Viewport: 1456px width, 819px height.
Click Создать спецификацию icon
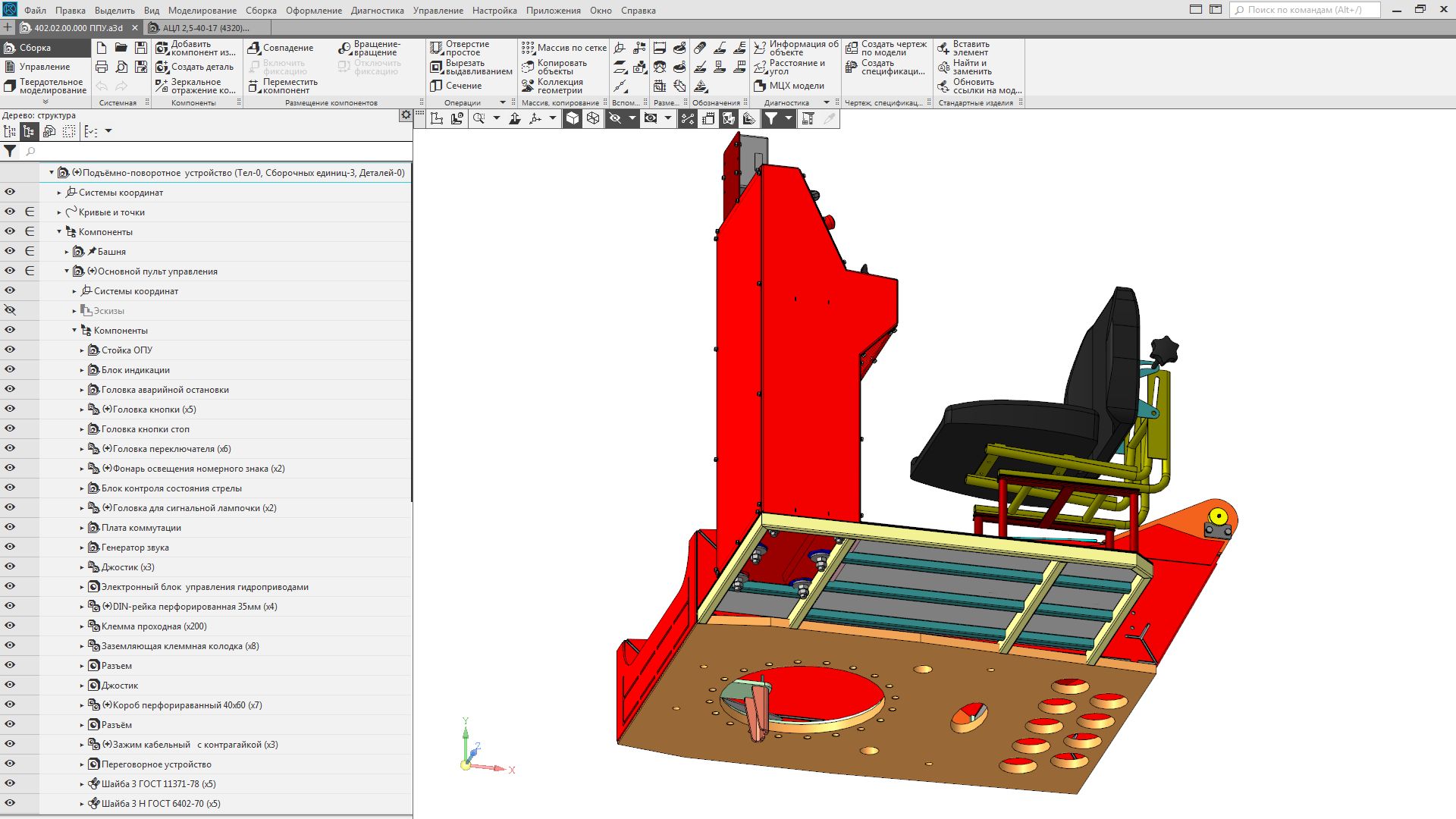click(x=852, y=67)
